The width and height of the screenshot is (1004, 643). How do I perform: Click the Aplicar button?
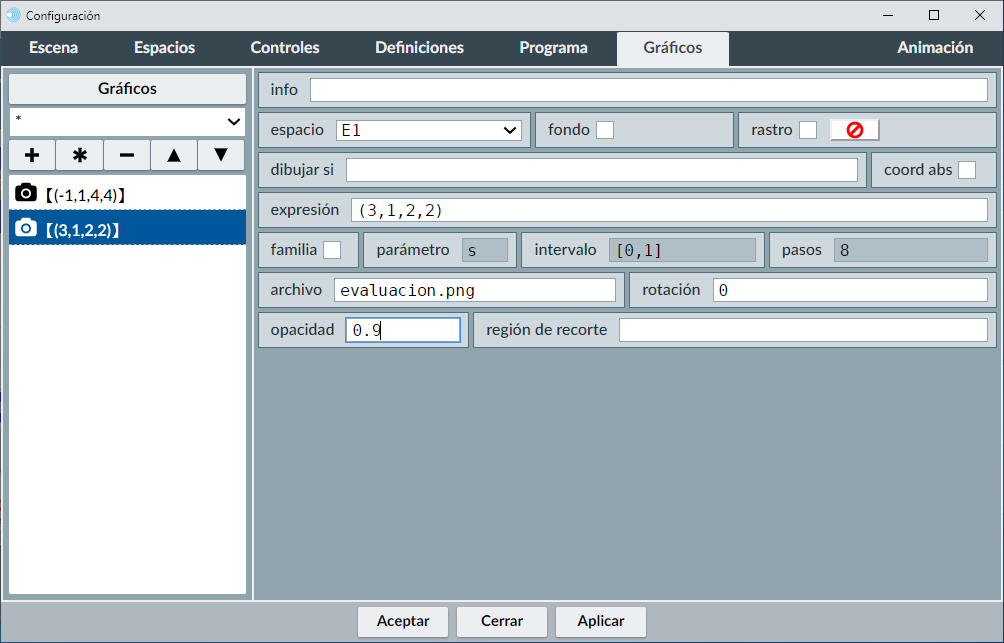coord(601,621)
